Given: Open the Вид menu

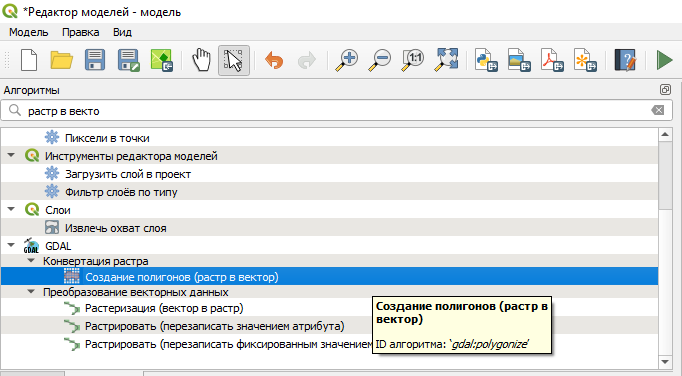Looking at the screenshot, I should [x=122, y=32].
